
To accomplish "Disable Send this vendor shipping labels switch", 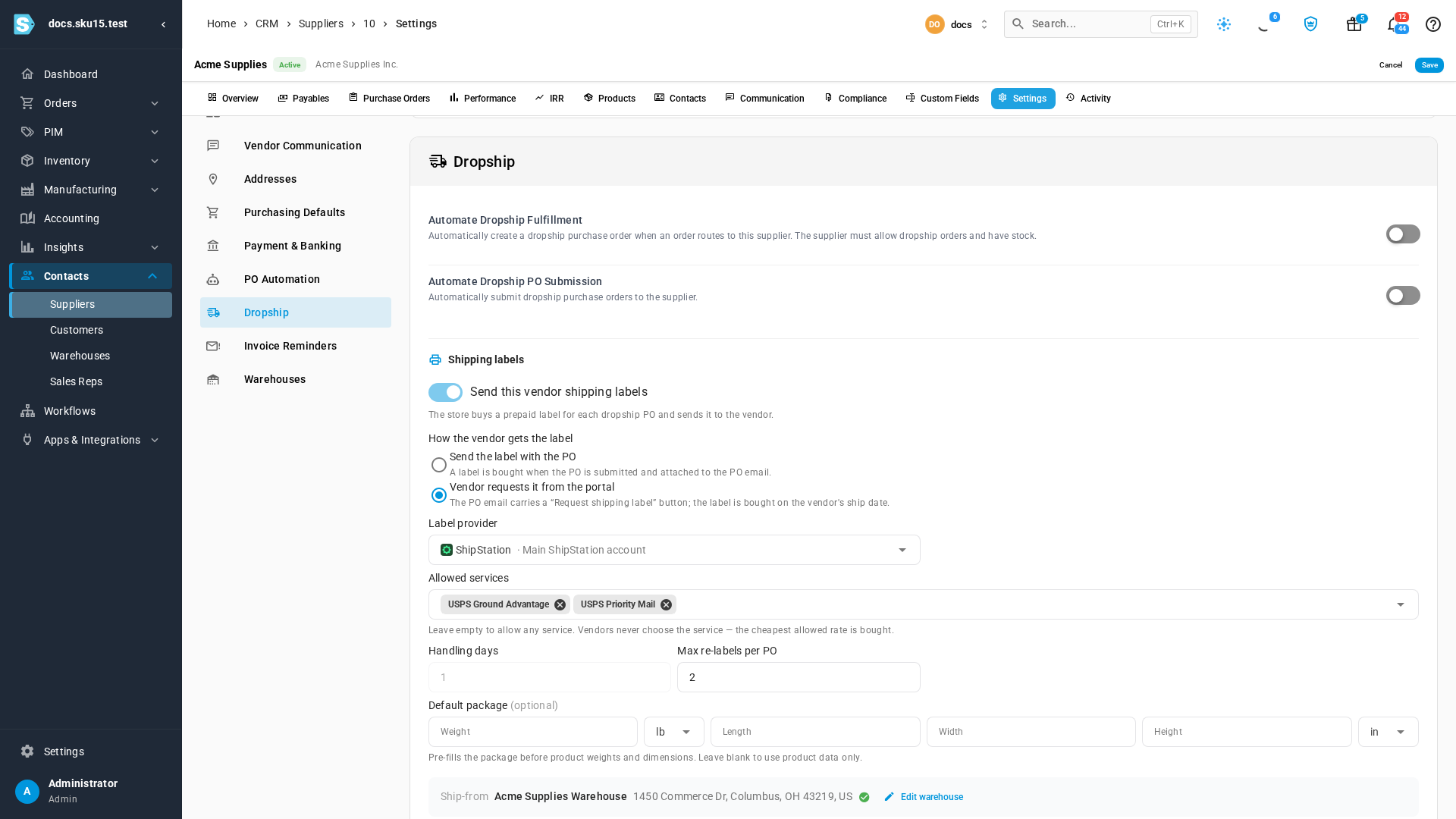I will [x=445, y=392].
